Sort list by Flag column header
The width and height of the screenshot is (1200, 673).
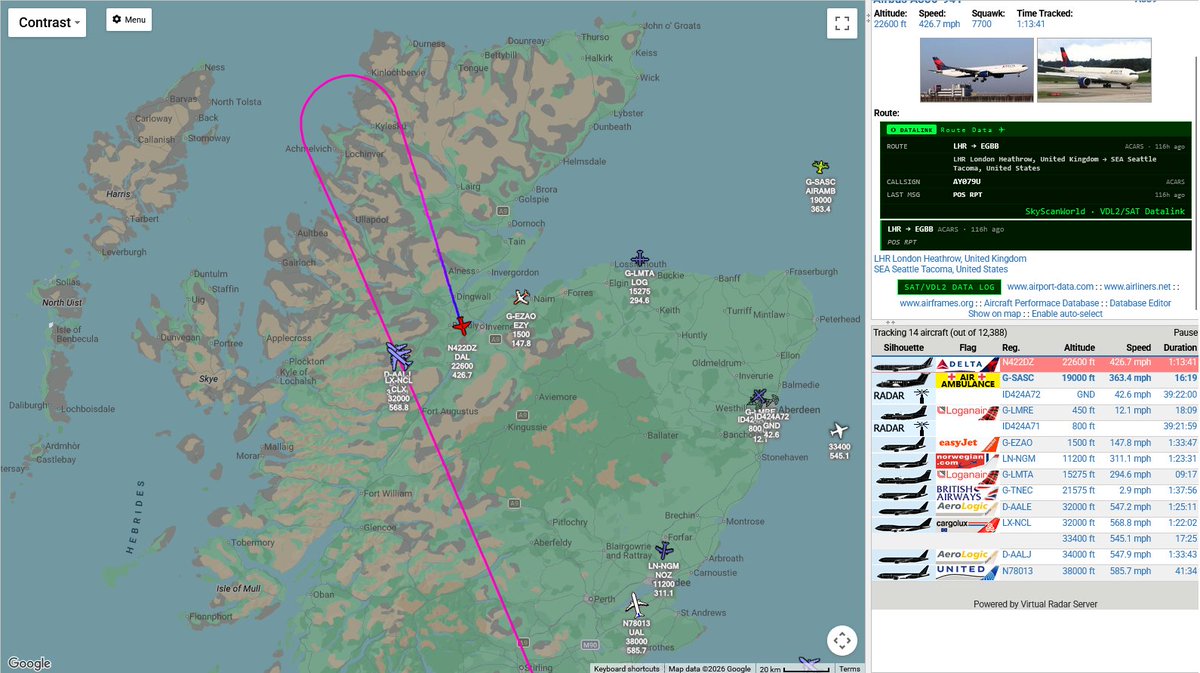967,348
